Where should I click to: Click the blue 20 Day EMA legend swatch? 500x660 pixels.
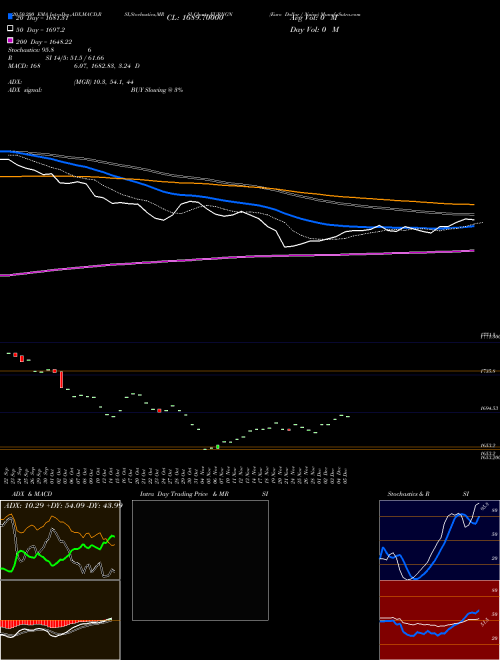click(10, 16)
